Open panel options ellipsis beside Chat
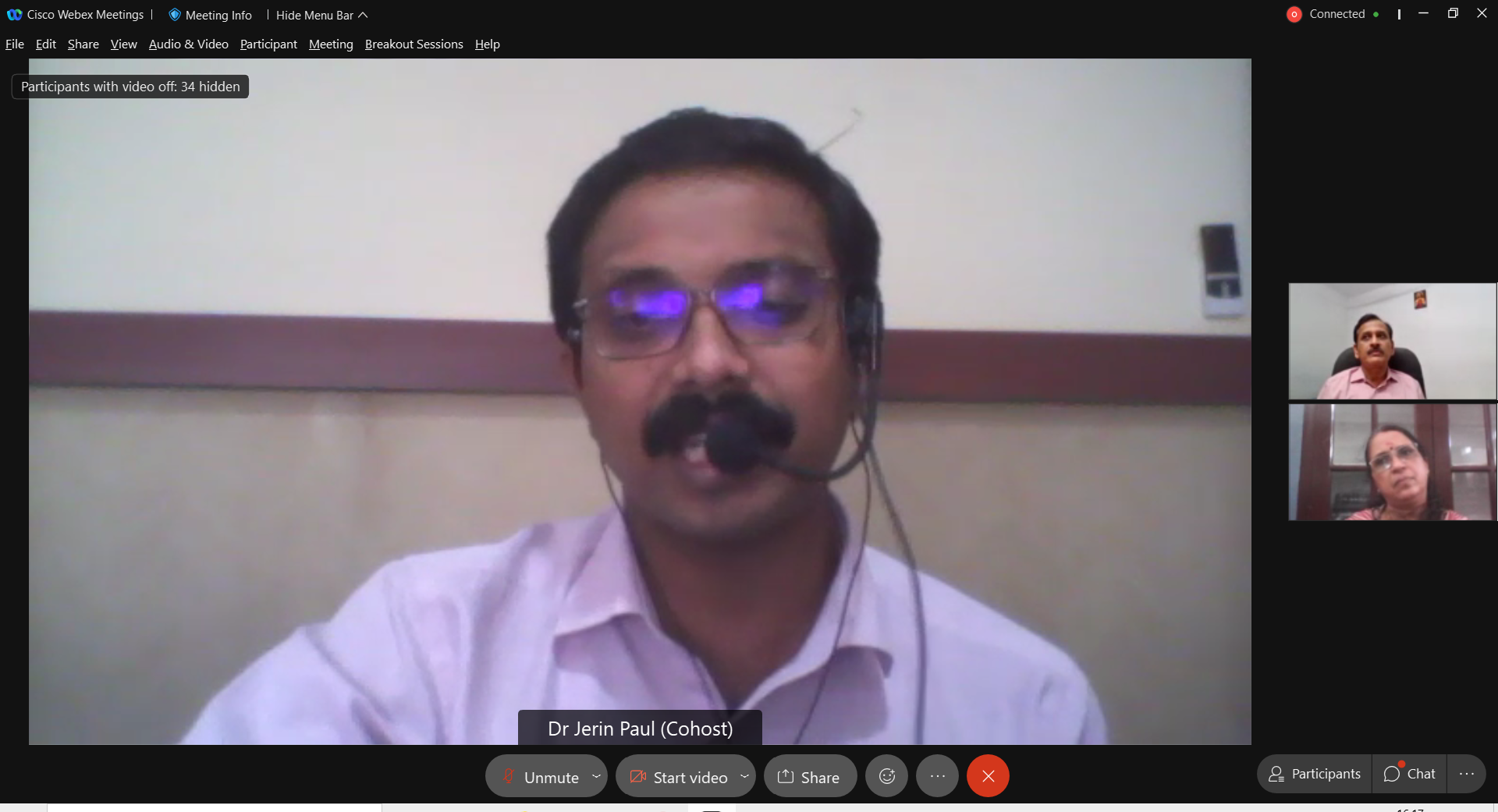 [x=1466, y=774]
